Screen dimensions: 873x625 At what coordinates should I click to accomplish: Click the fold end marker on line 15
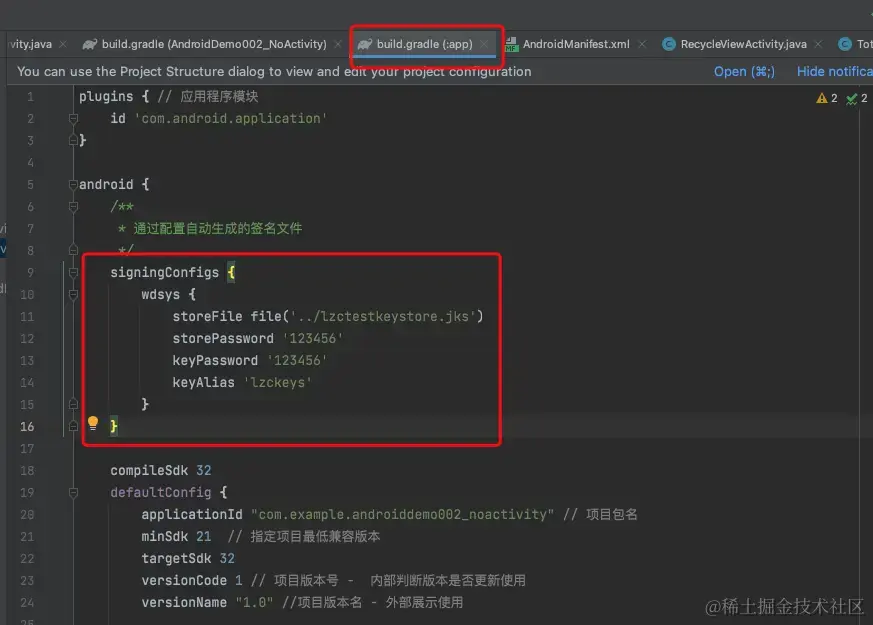tap(73, 404)
